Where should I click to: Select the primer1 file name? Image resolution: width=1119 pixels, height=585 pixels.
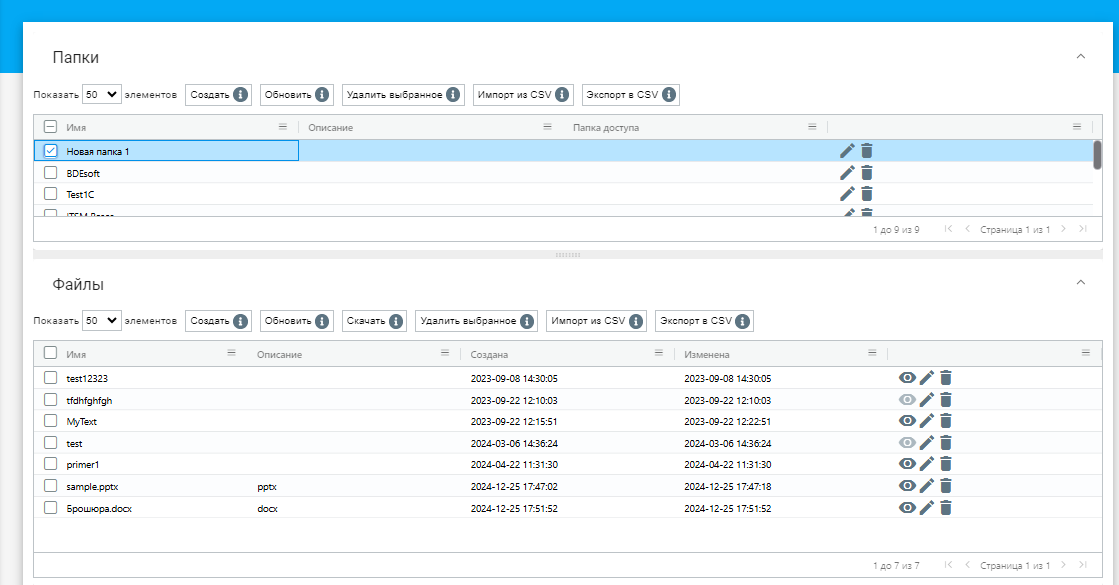click(83, 464)
